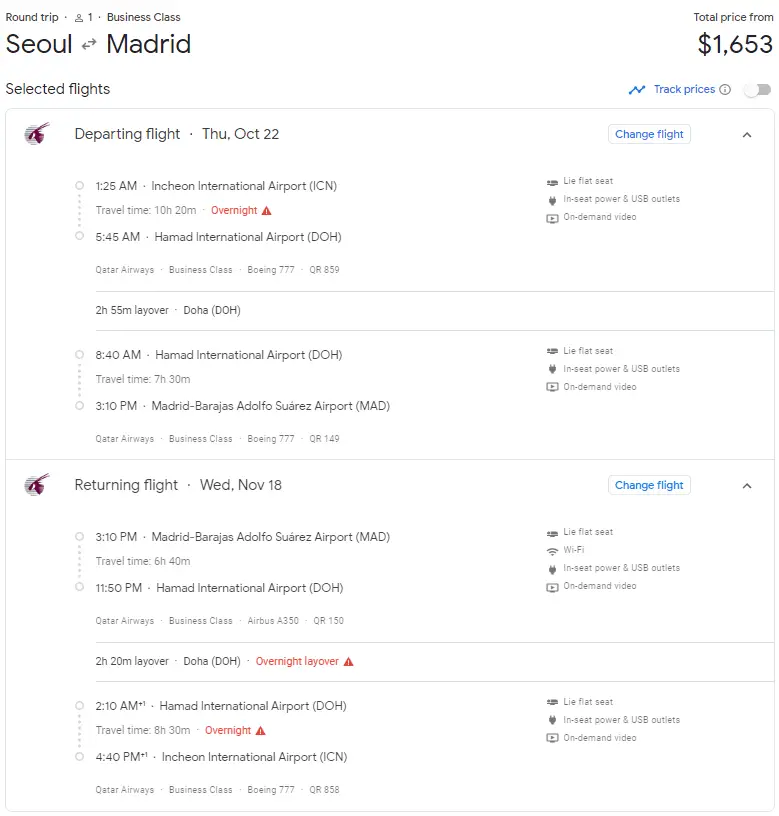Toggle the Track prices switch

pos(757,90)
